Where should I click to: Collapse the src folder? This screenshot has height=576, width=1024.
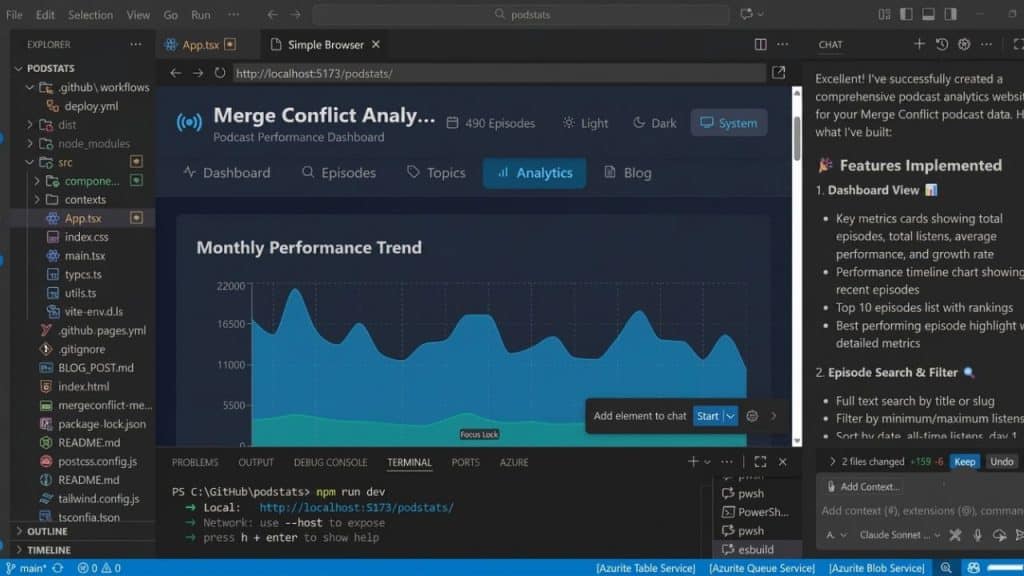(29, 162)
